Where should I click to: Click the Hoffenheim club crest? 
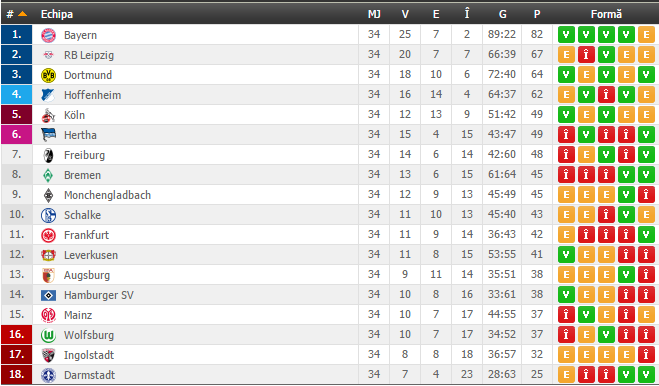(48, 95)
